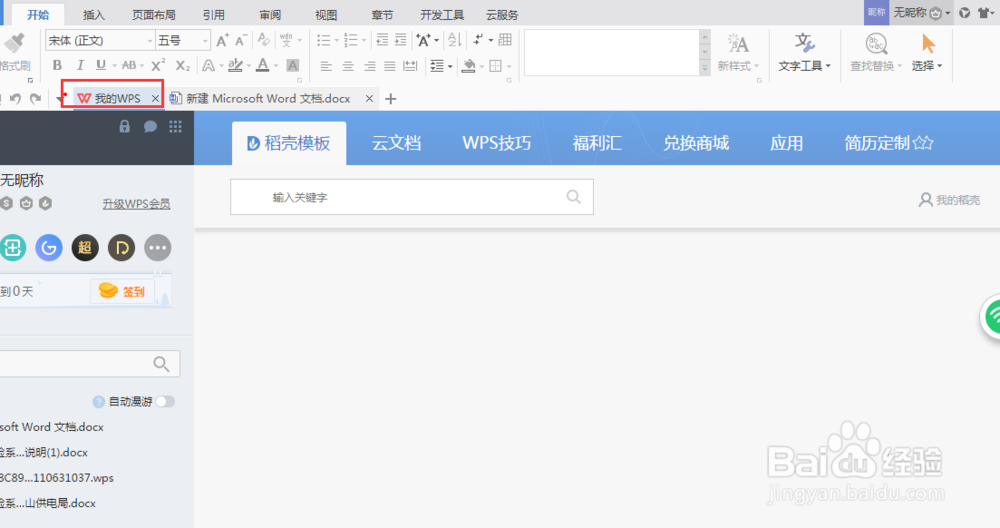Image resolution: width=1000 pixels, height=528 pixels.
Task: Click the gold 超 member badge
Action: click(x=85, y=247)
